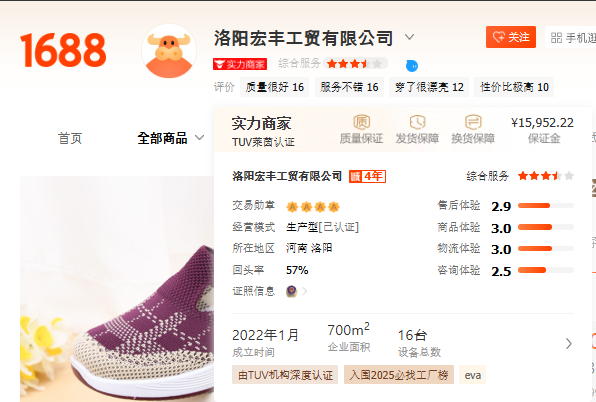Viewport: 596px width, 402px height.
Task: Click the purple knit shoe product image
Action: pyautogui.click(x=117, y=289)
